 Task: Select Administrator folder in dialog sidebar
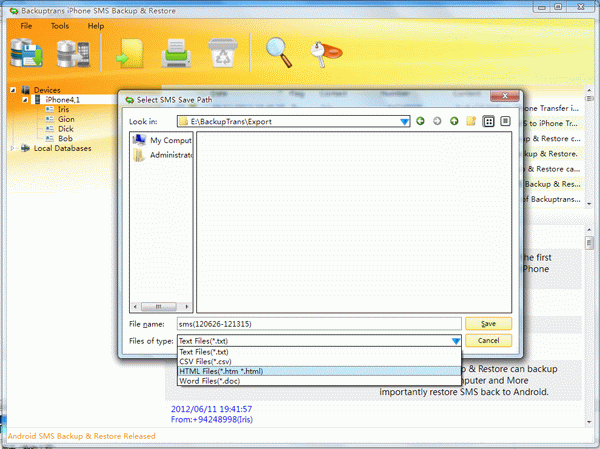[163, 155]
